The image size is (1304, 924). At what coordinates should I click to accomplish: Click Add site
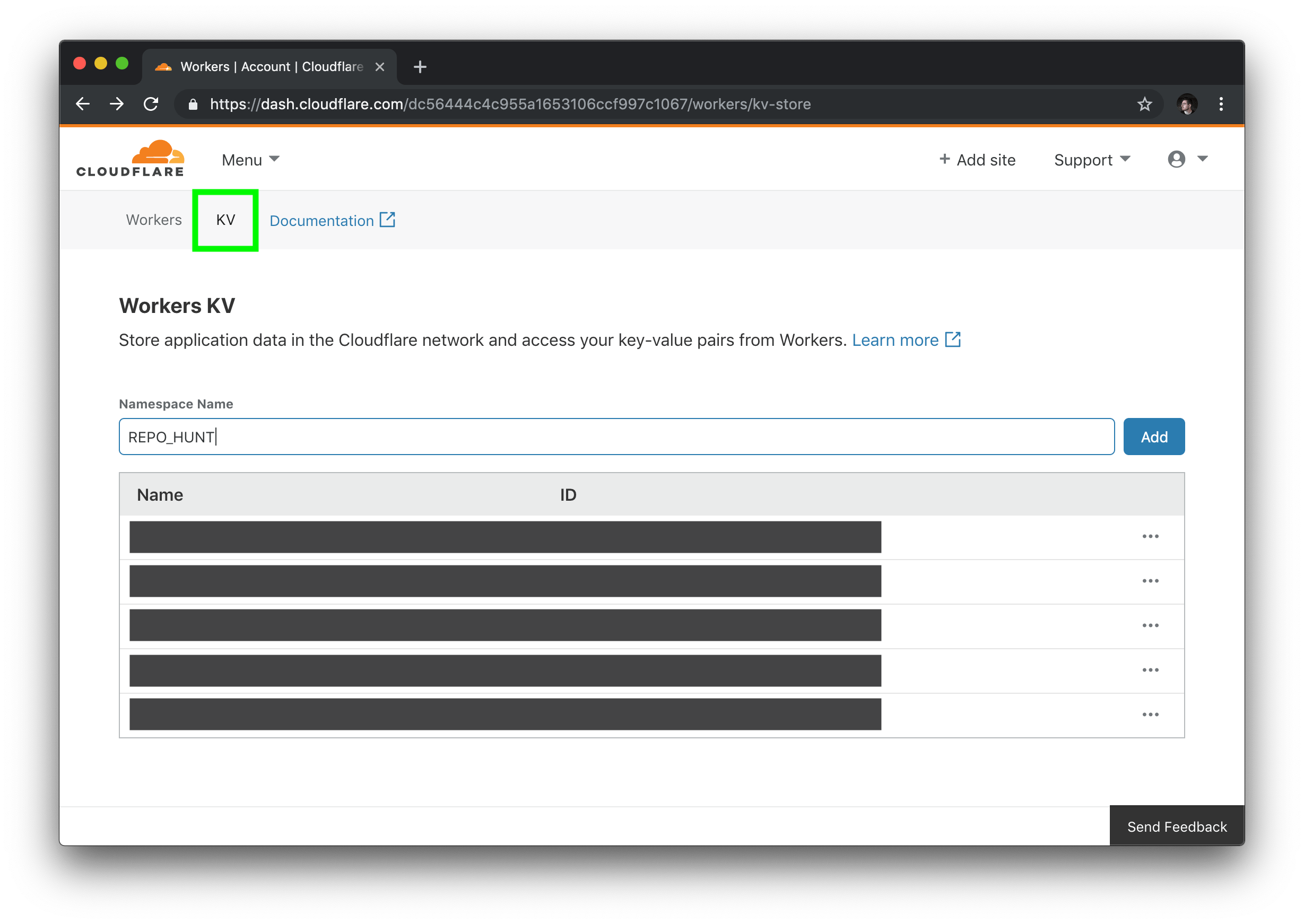[x=977, y=160]
